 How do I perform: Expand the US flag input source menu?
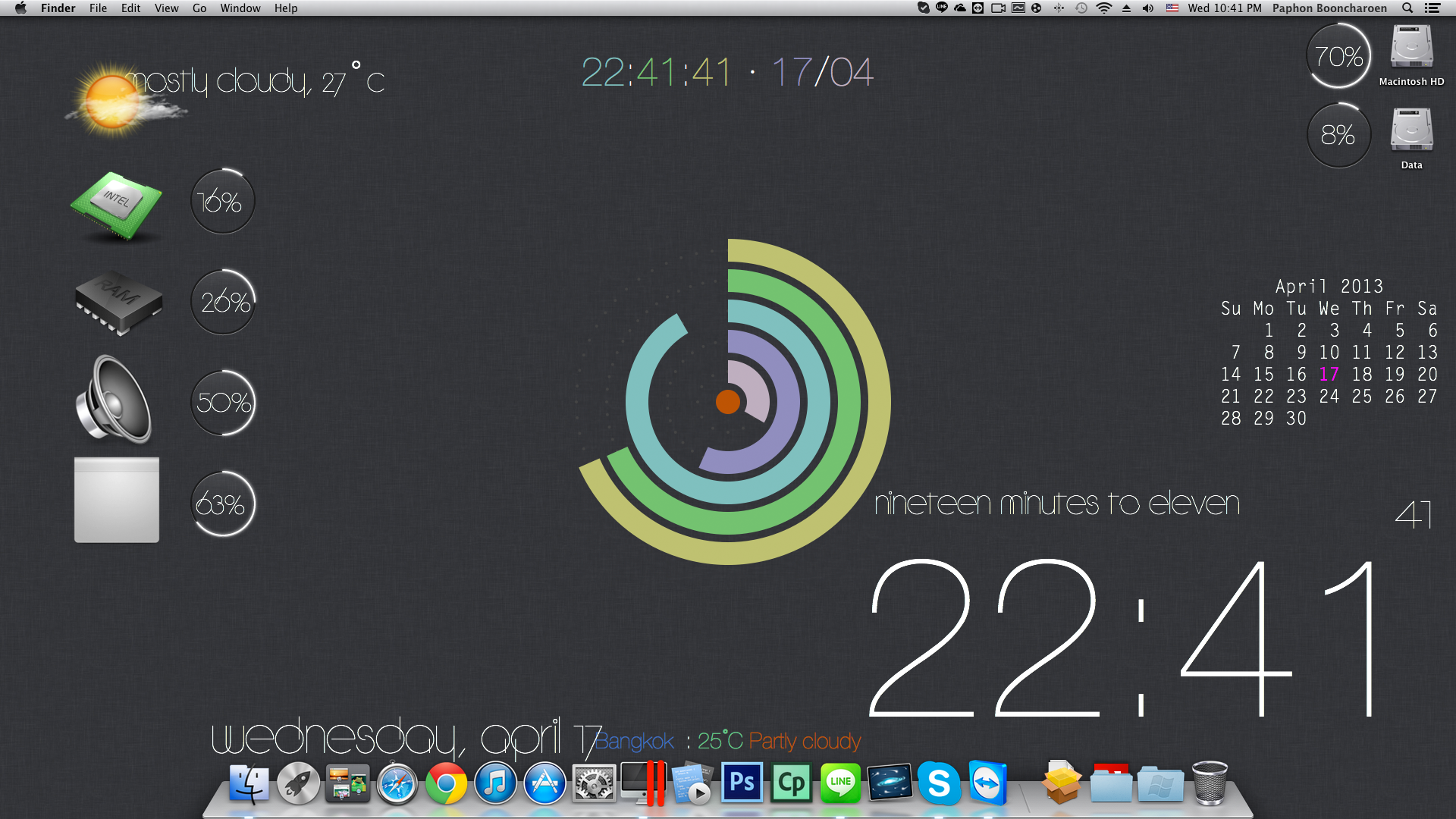(1172, 8)
